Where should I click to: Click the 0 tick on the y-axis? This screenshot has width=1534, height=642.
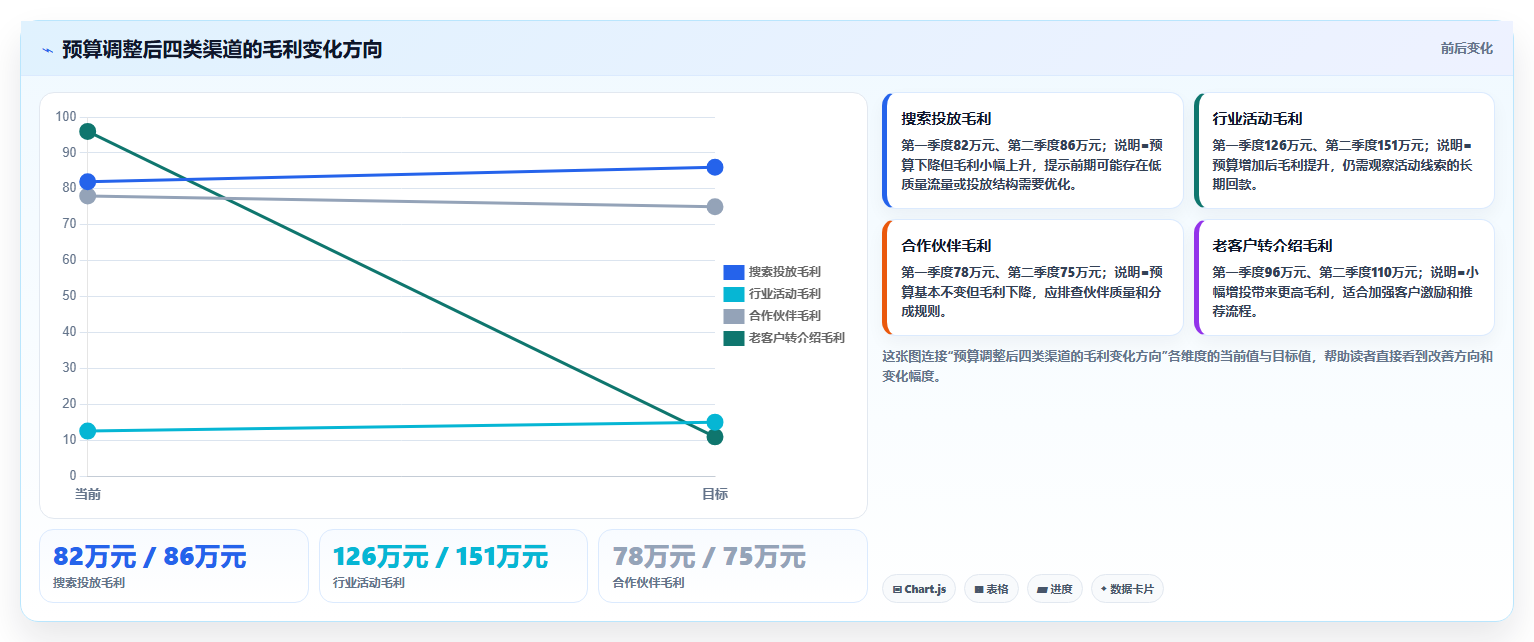[x=73, y=476]
